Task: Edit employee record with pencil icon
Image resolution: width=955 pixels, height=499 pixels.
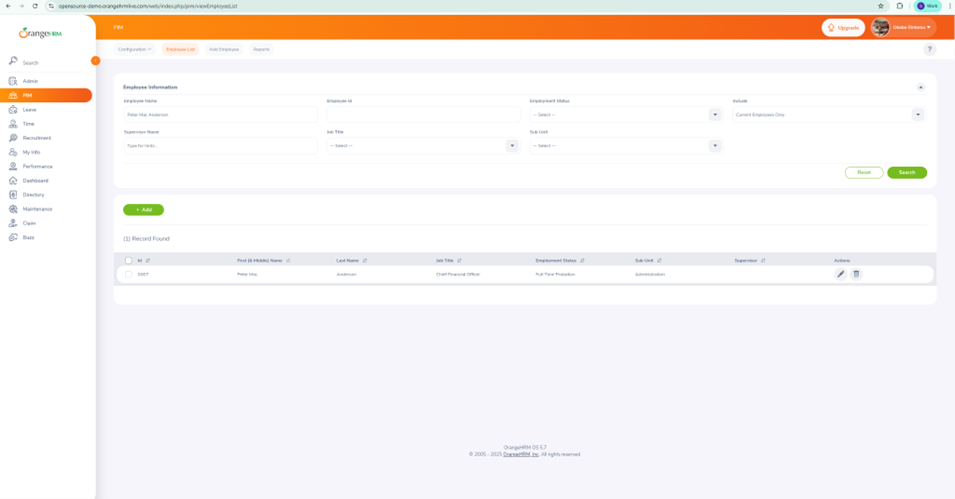Action: click(840, 274)
